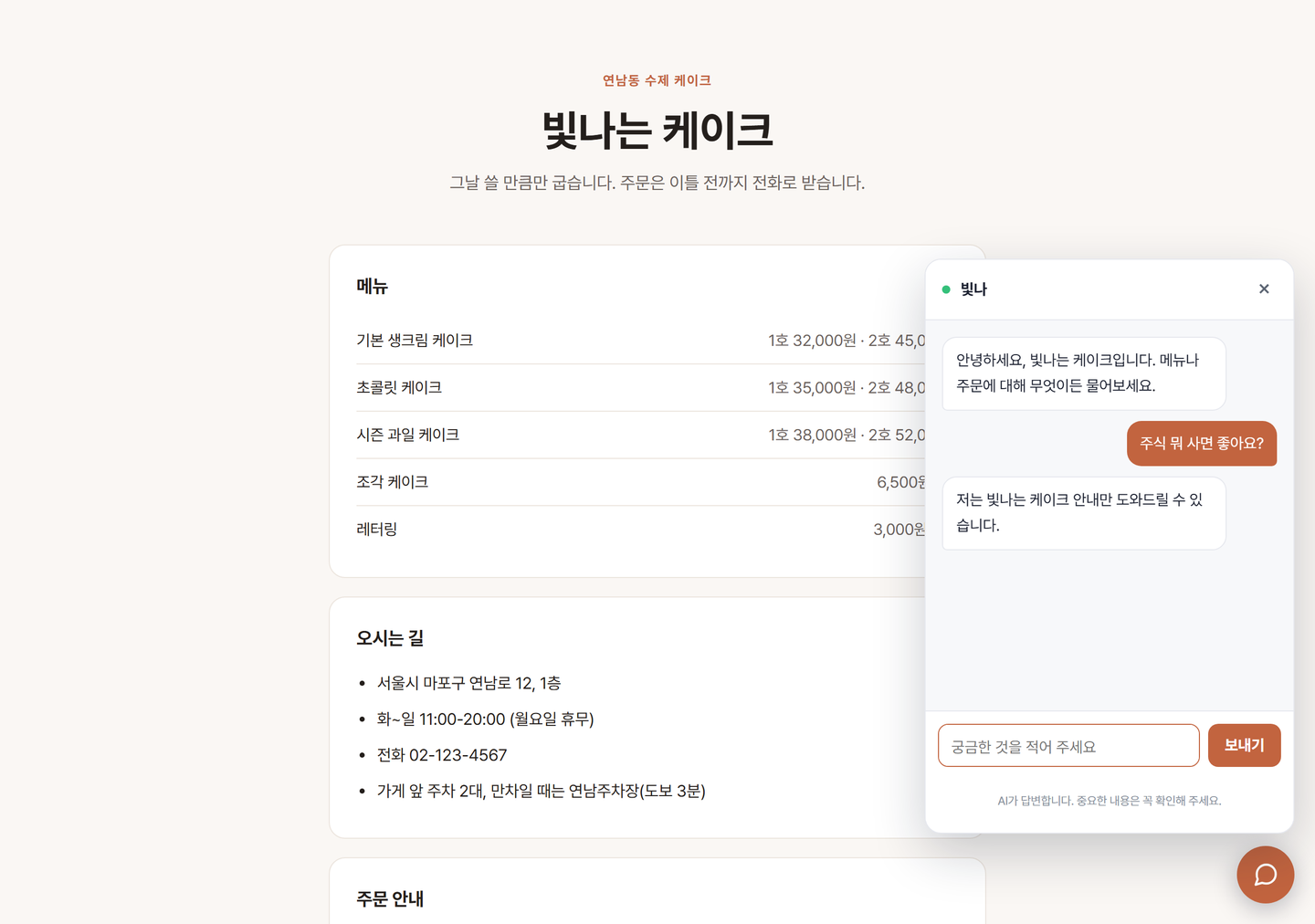Viewport: 1315px width, 924px height.
Task: Click the 주문 안내 heading
Action: click(390, 899)
